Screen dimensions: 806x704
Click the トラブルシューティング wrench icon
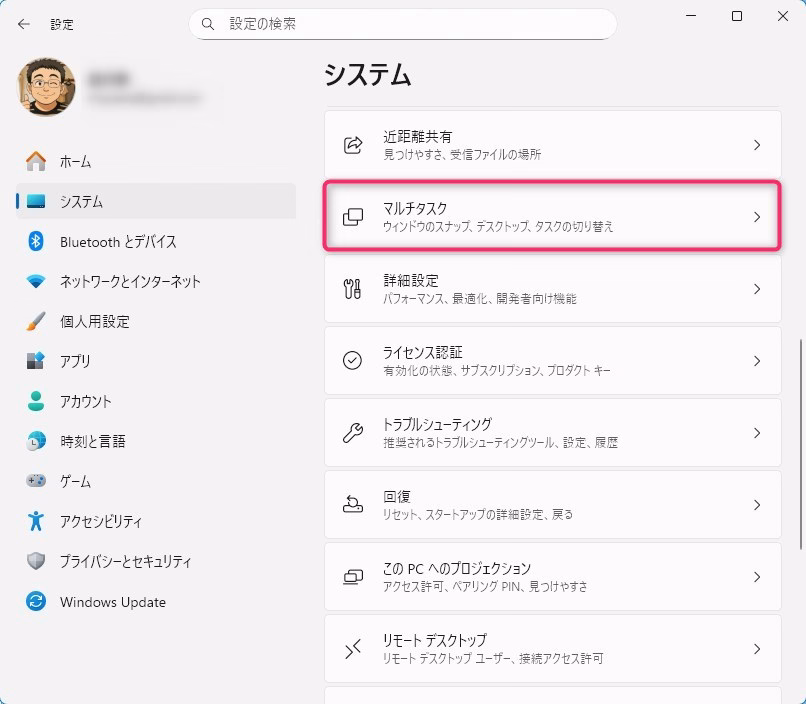[352, 433]
